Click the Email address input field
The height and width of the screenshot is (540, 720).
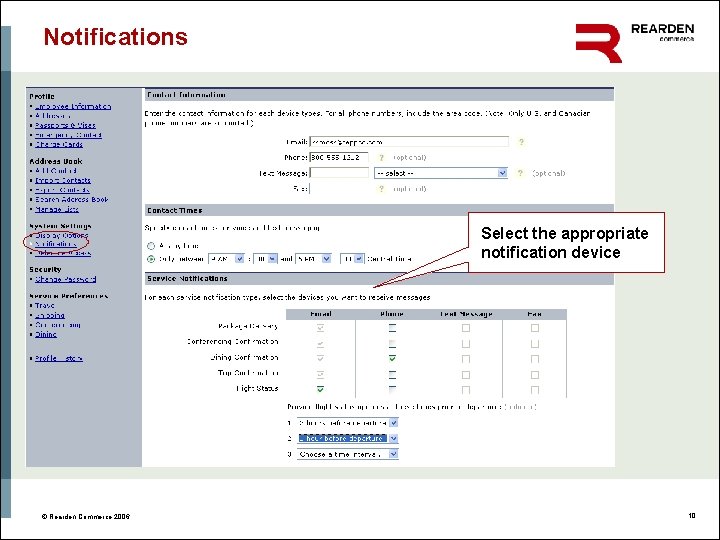coord(409,141)
